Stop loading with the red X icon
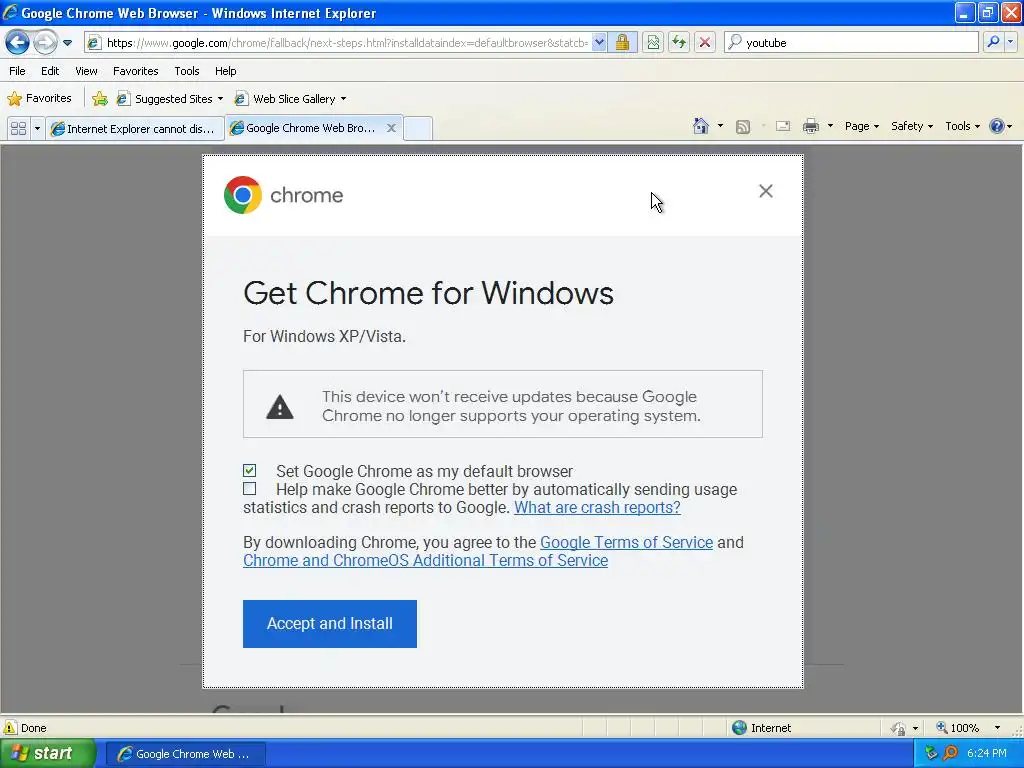 (x=705, y=43)
